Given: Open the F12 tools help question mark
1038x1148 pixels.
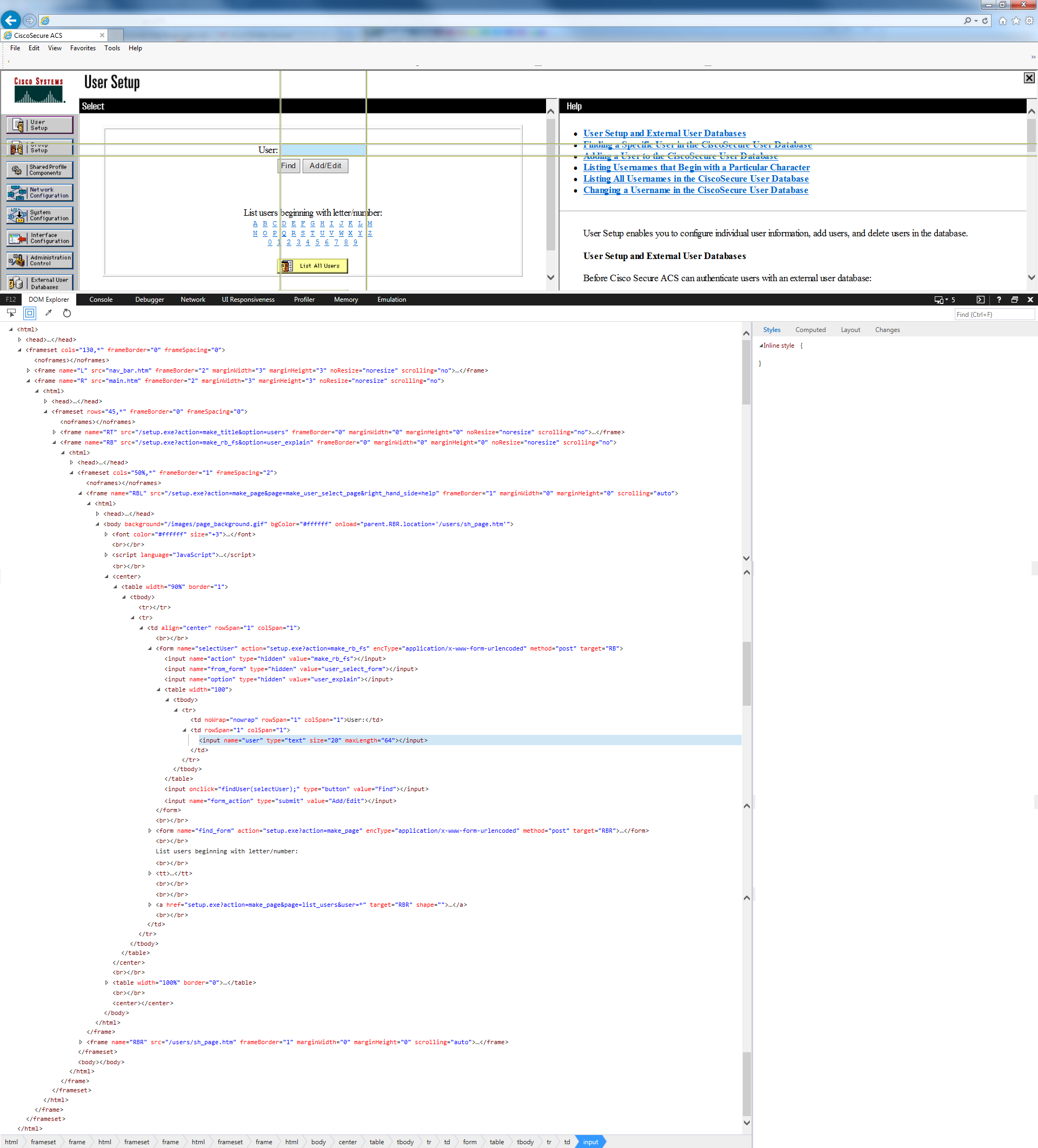Looking at the screenshot, I should pyautogui.click(x=999, y=300).
